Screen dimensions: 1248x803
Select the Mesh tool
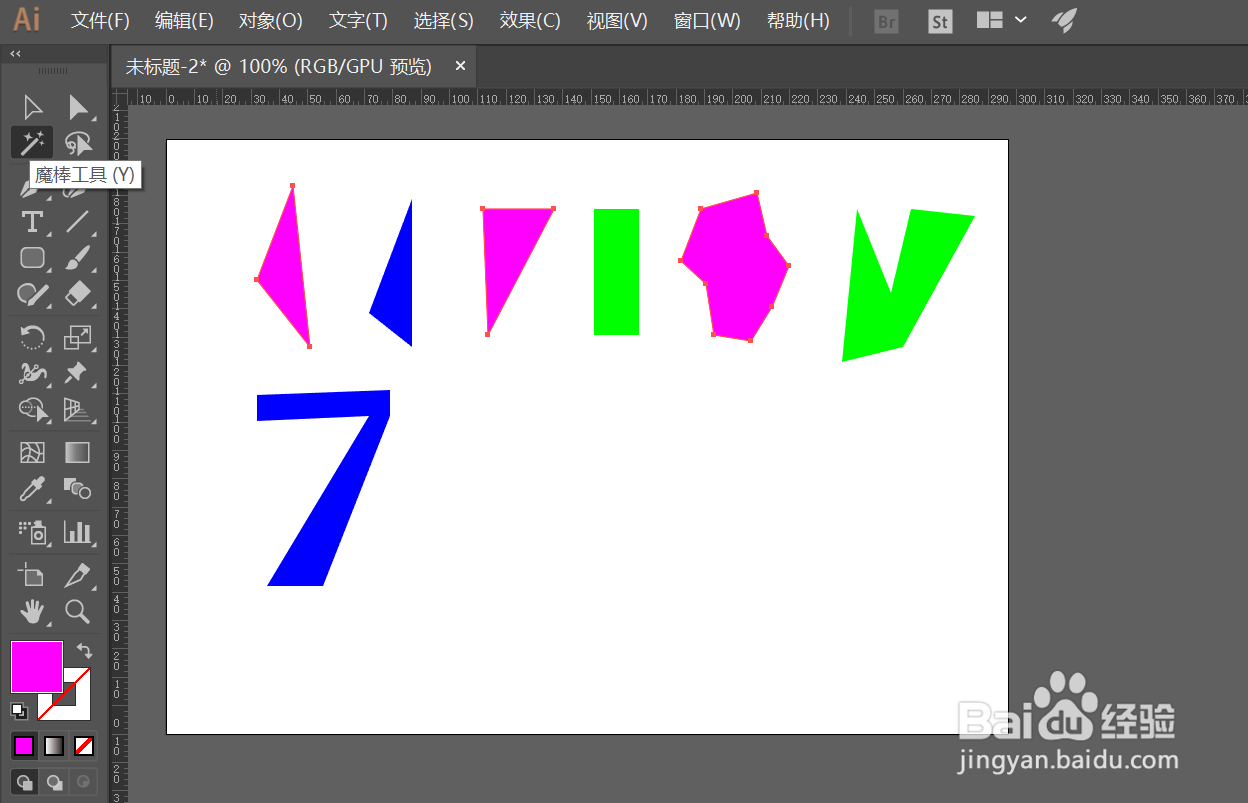pyautogui.click(x=33, y=453)
